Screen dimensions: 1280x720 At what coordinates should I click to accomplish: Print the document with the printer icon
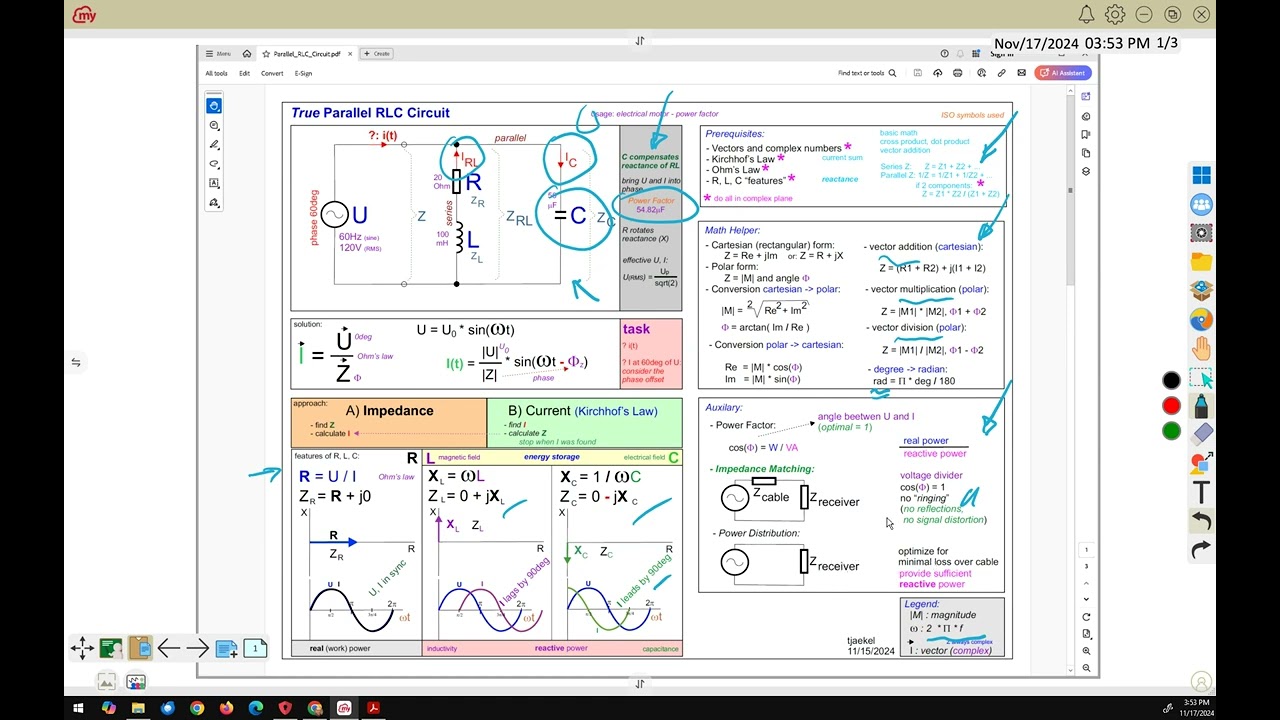(958, 73)
